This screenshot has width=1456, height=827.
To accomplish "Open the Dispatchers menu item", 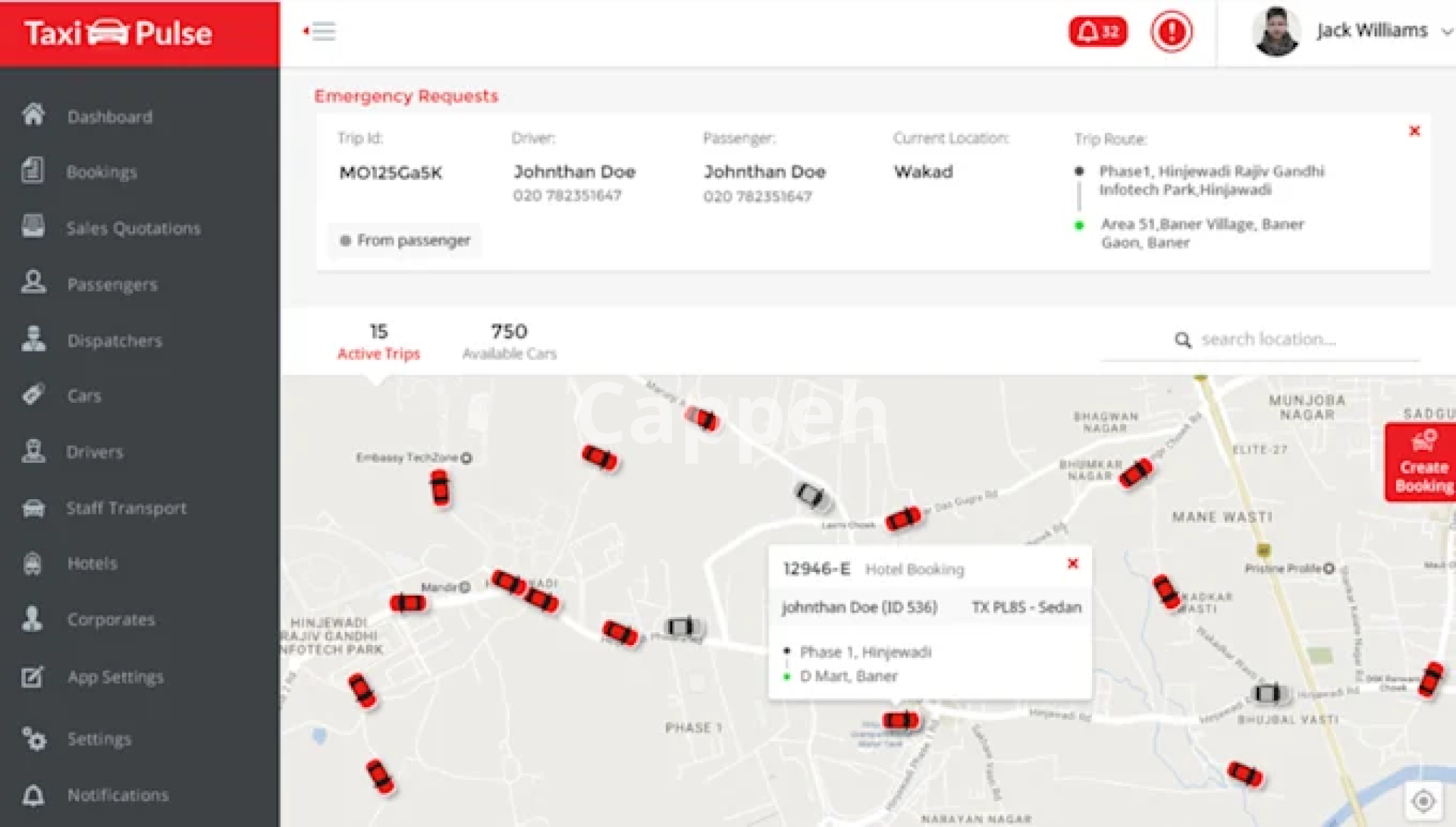I will 115,341.
